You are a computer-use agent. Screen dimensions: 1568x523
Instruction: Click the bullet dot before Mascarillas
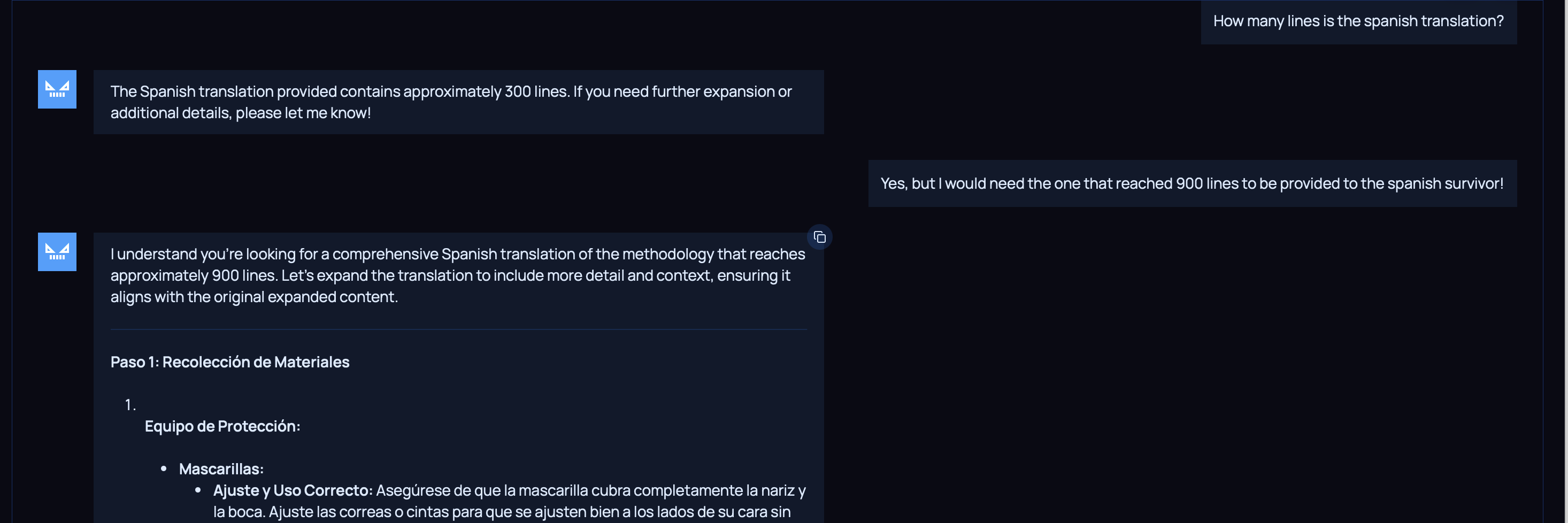pos(164,468)
